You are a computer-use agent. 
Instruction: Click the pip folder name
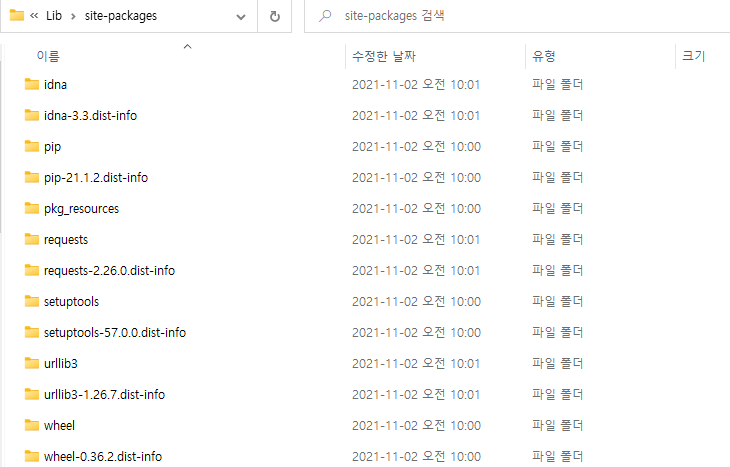(53, 147)
